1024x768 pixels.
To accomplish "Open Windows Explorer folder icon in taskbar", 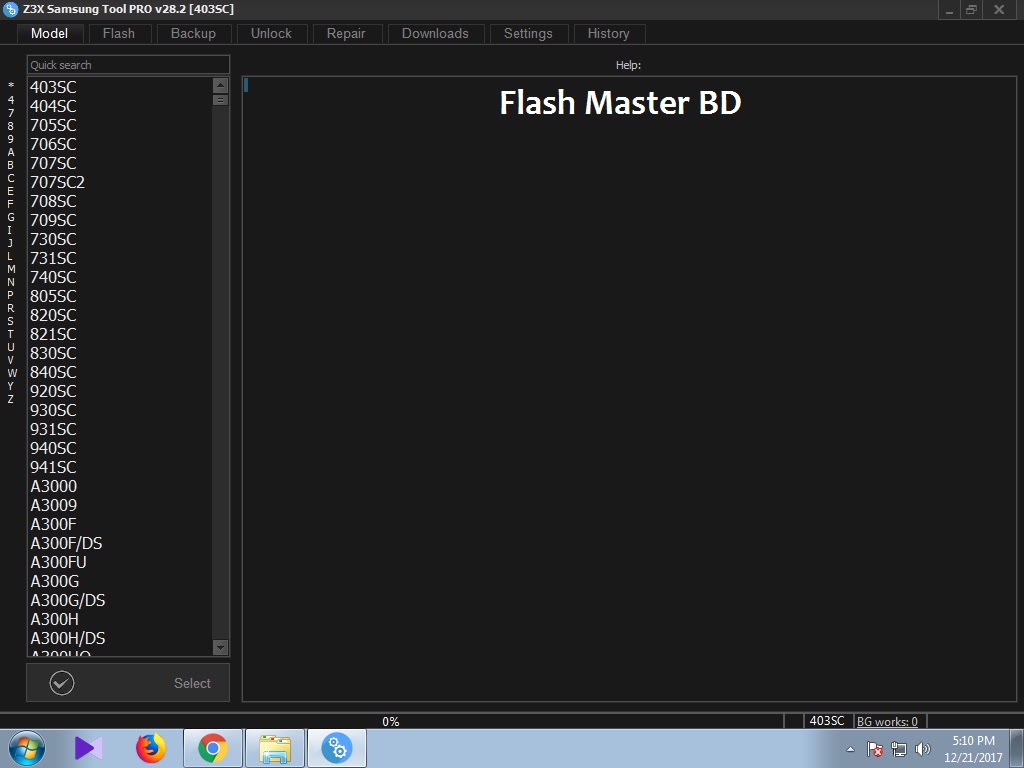I will pos(275,748).
